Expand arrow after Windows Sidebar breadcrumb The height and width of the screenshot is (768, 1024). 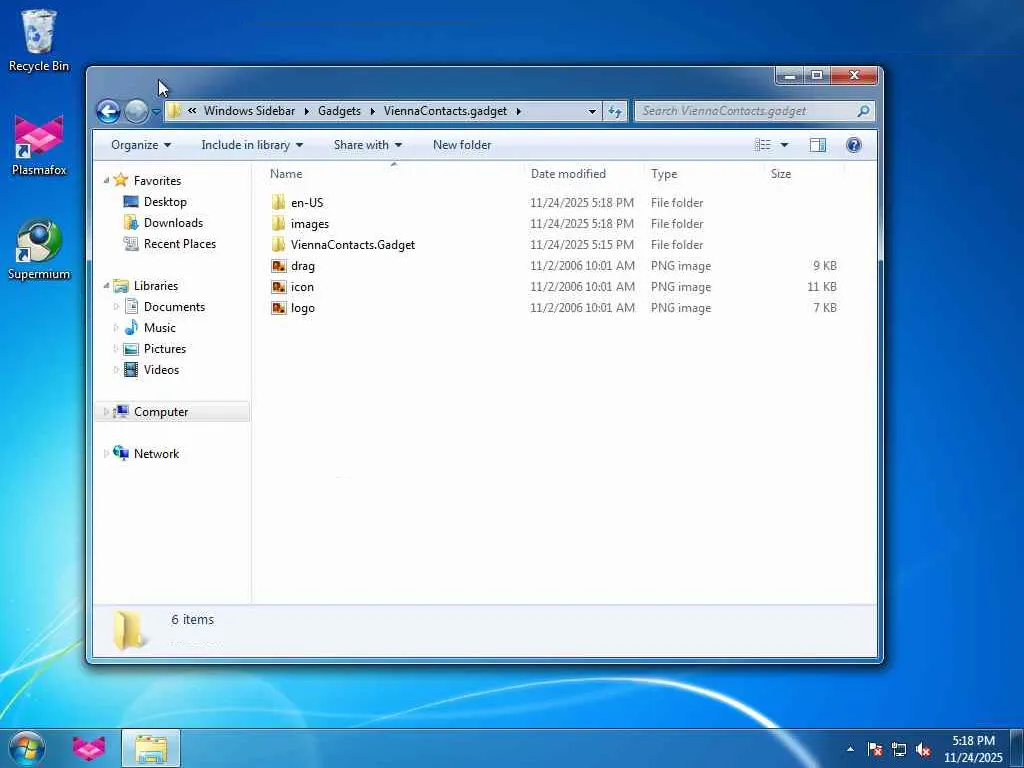306,111
